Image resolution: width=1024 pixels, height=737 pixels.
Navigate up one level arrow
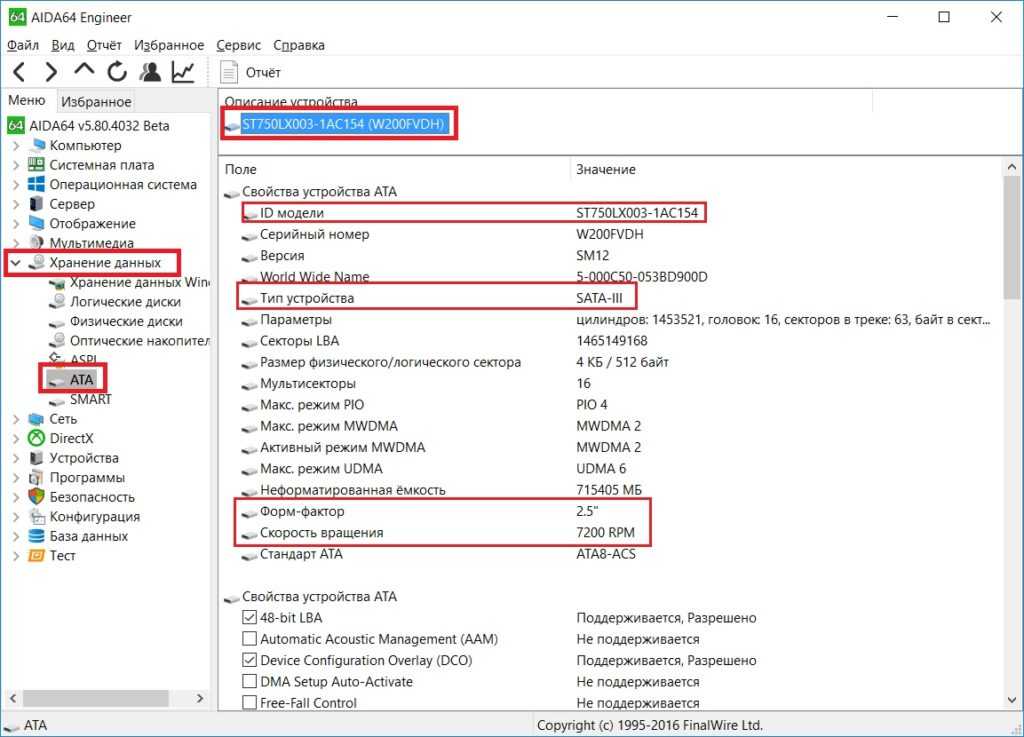(x=84, y=71)
